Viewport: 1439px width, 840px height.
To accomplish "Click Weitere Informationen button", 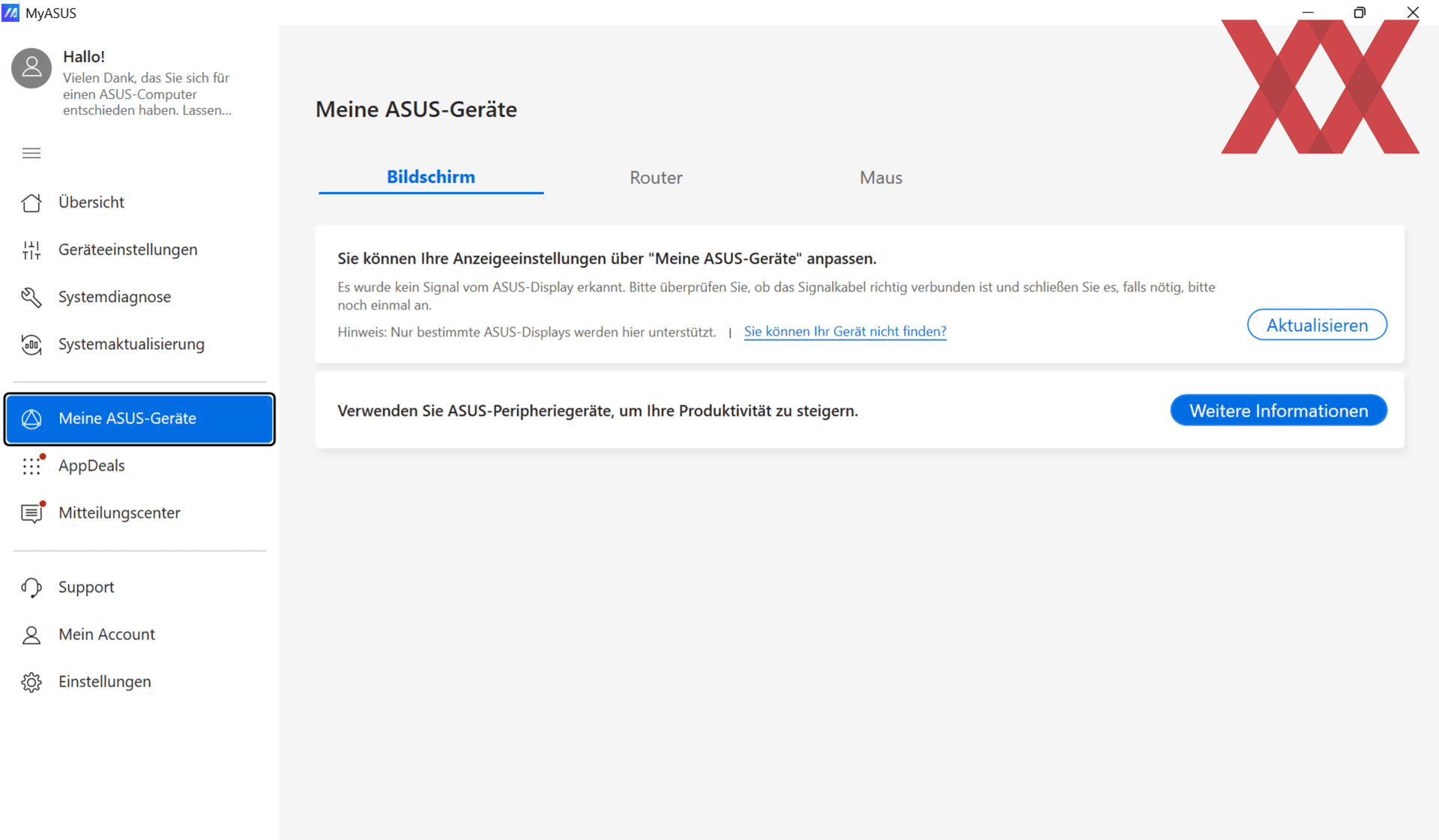I will click(x=1279, y=411).
